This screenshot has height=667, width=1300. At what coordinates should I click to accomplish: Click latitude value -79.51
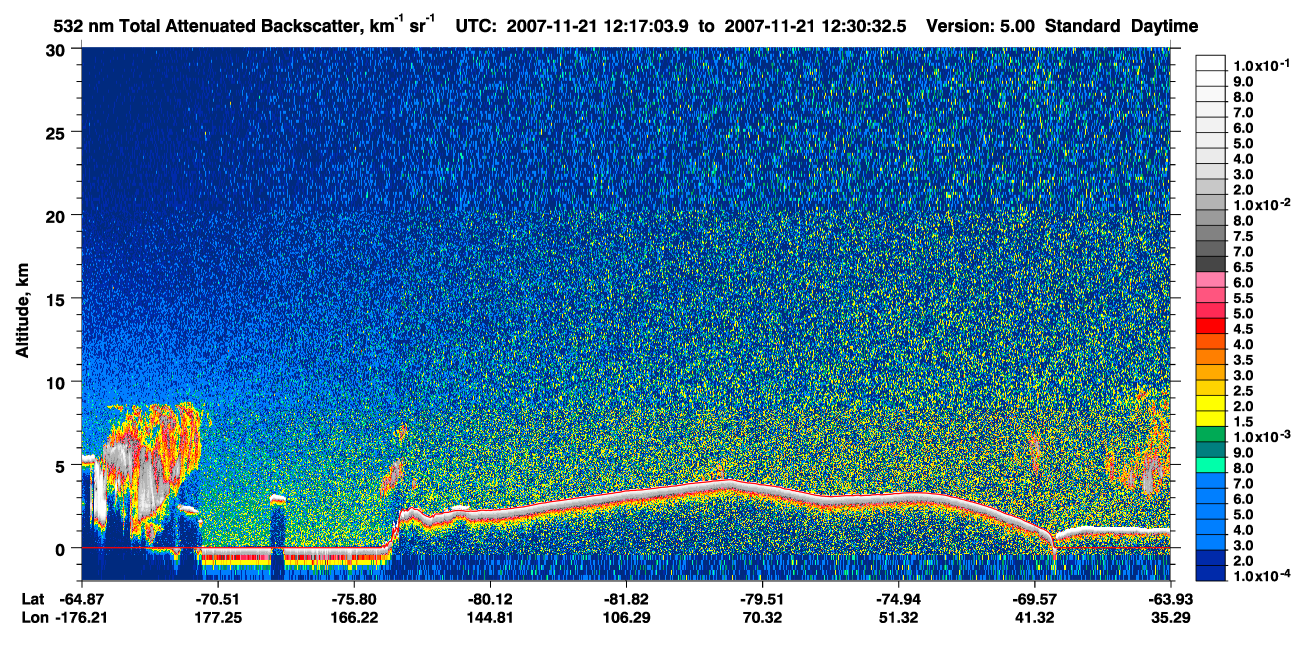pos(762,599)
